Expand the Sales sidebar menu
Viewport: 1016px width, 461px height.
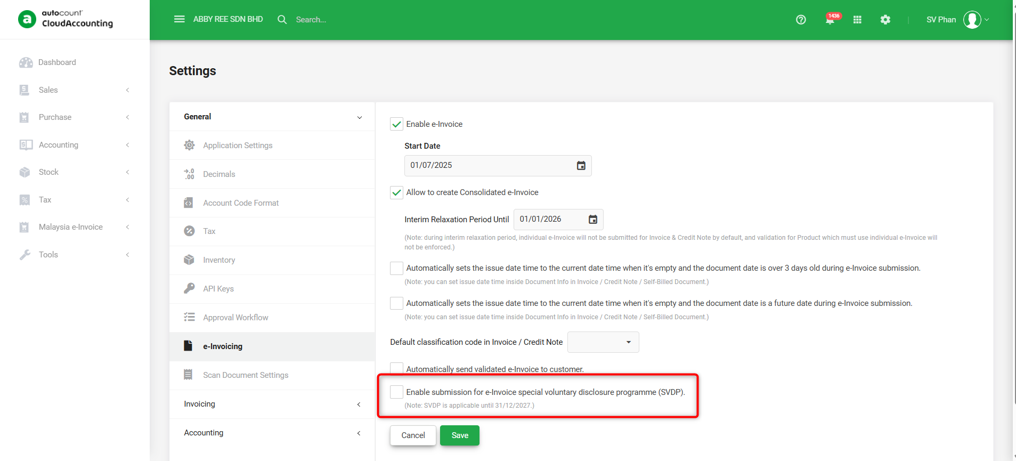(x=75, y=89)
